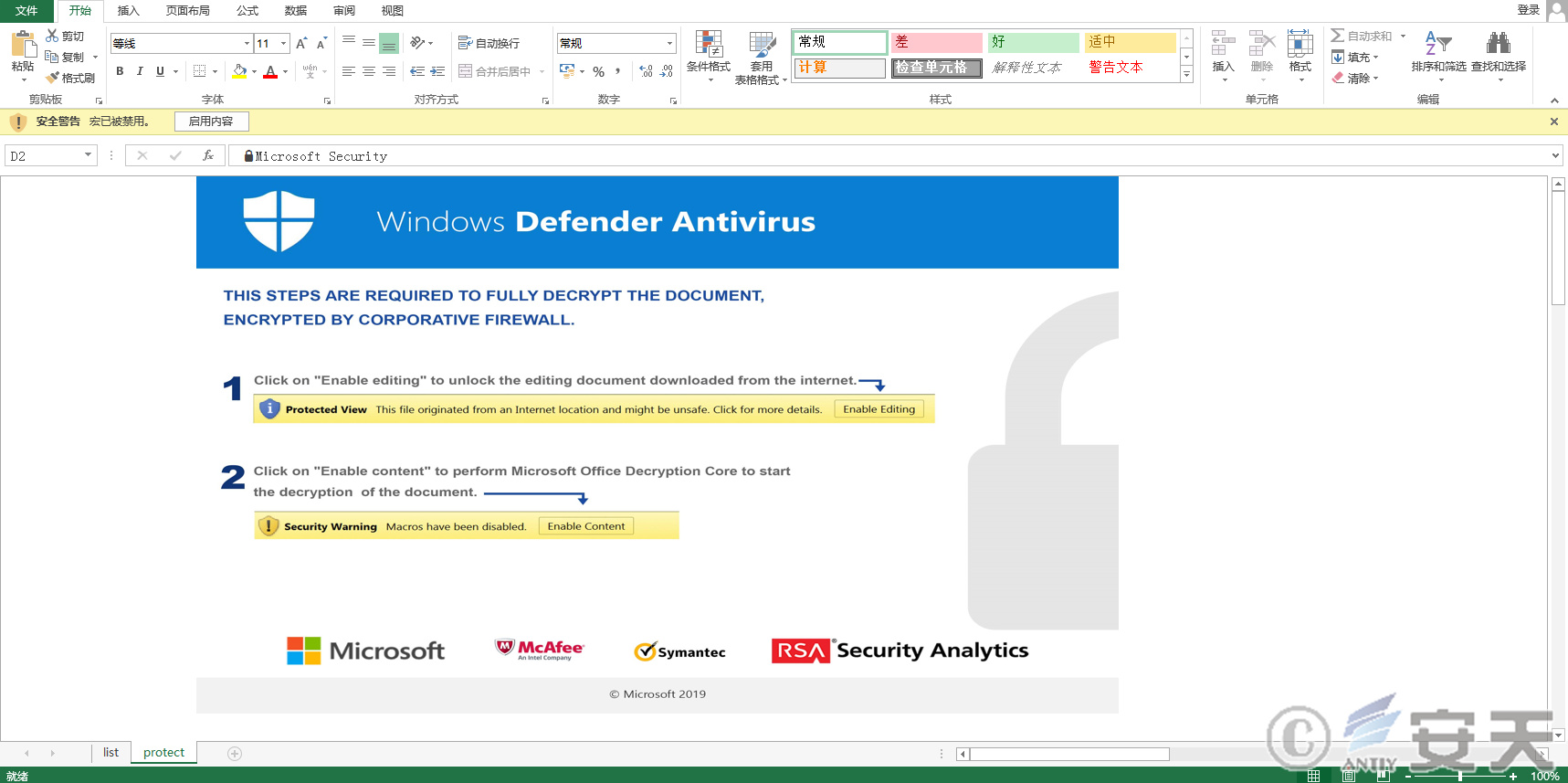This screenshot has height=783, width=1568.
Task: Apply comma style number format
Action: tap(618, 71)
